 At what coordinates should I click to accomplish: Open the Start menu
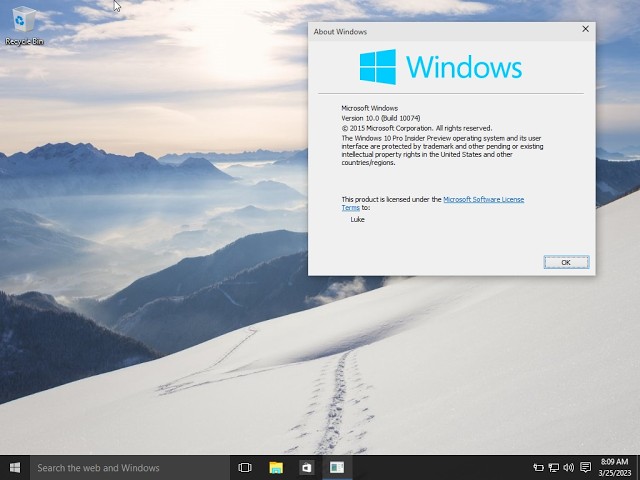(x=15, y=467)
